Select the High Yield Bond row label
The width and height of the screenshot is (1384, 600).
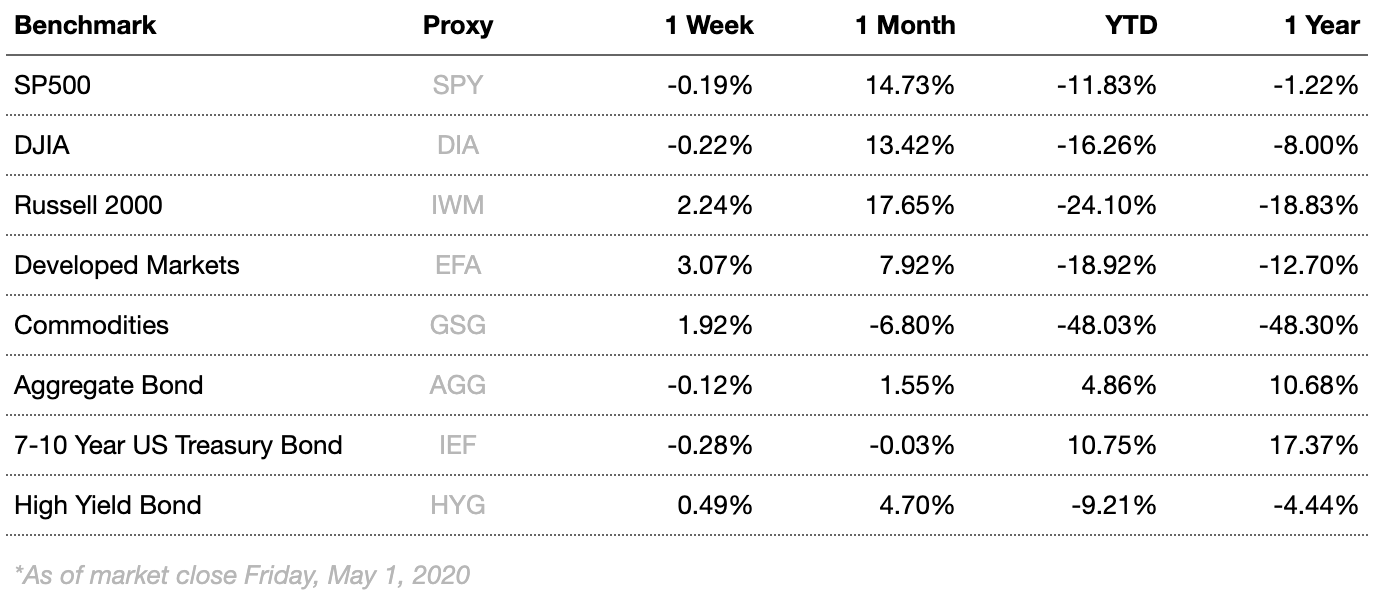[108, 505]
